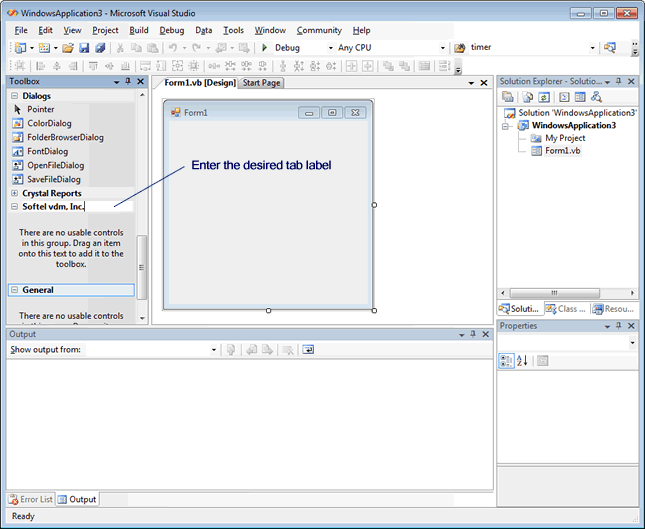The width and height of the screenshot is (645, 529).
Task: Toggle the Toolbox auto-hide pin
Action: coord(128,82)
